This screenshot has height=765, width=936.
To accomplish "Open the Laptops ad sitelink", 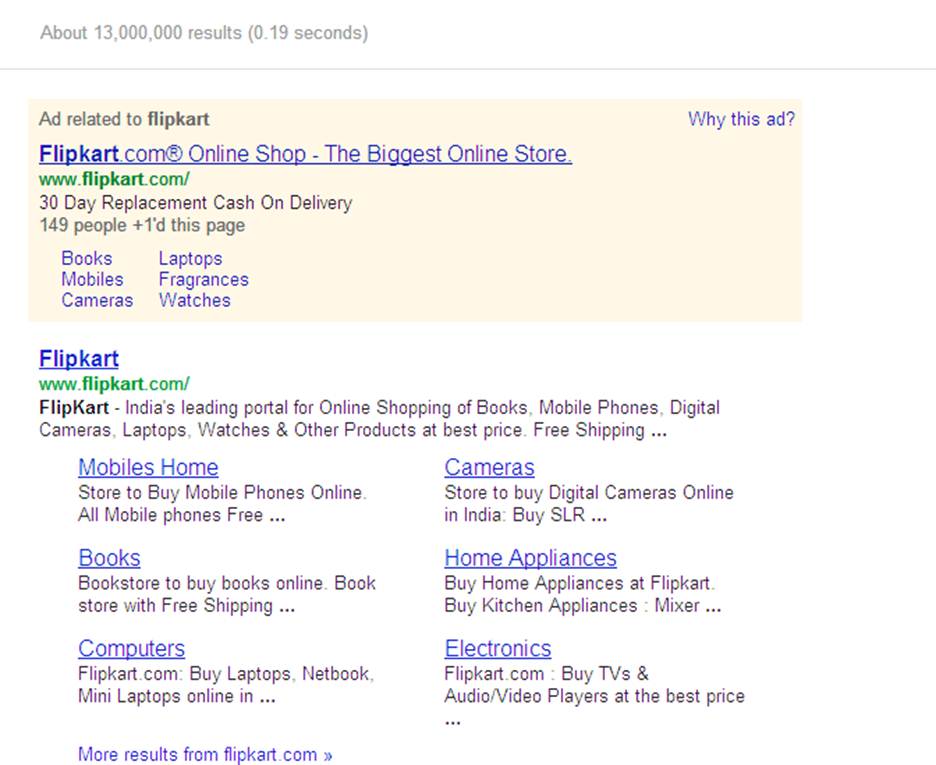I will tap(190, 258).
